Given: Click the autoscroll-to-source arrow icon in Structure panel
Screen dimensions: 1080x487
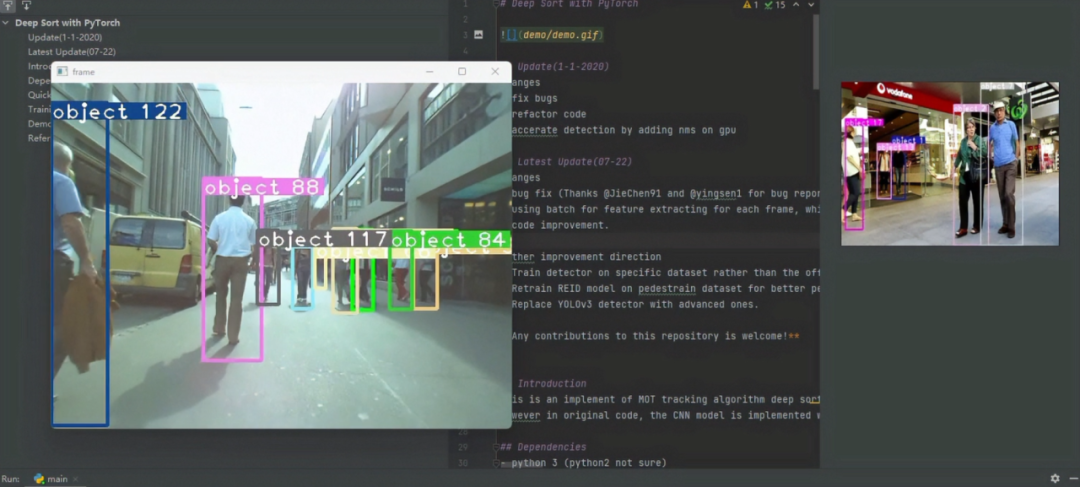Looking at the screenshot, I should [x=10, y=5].
